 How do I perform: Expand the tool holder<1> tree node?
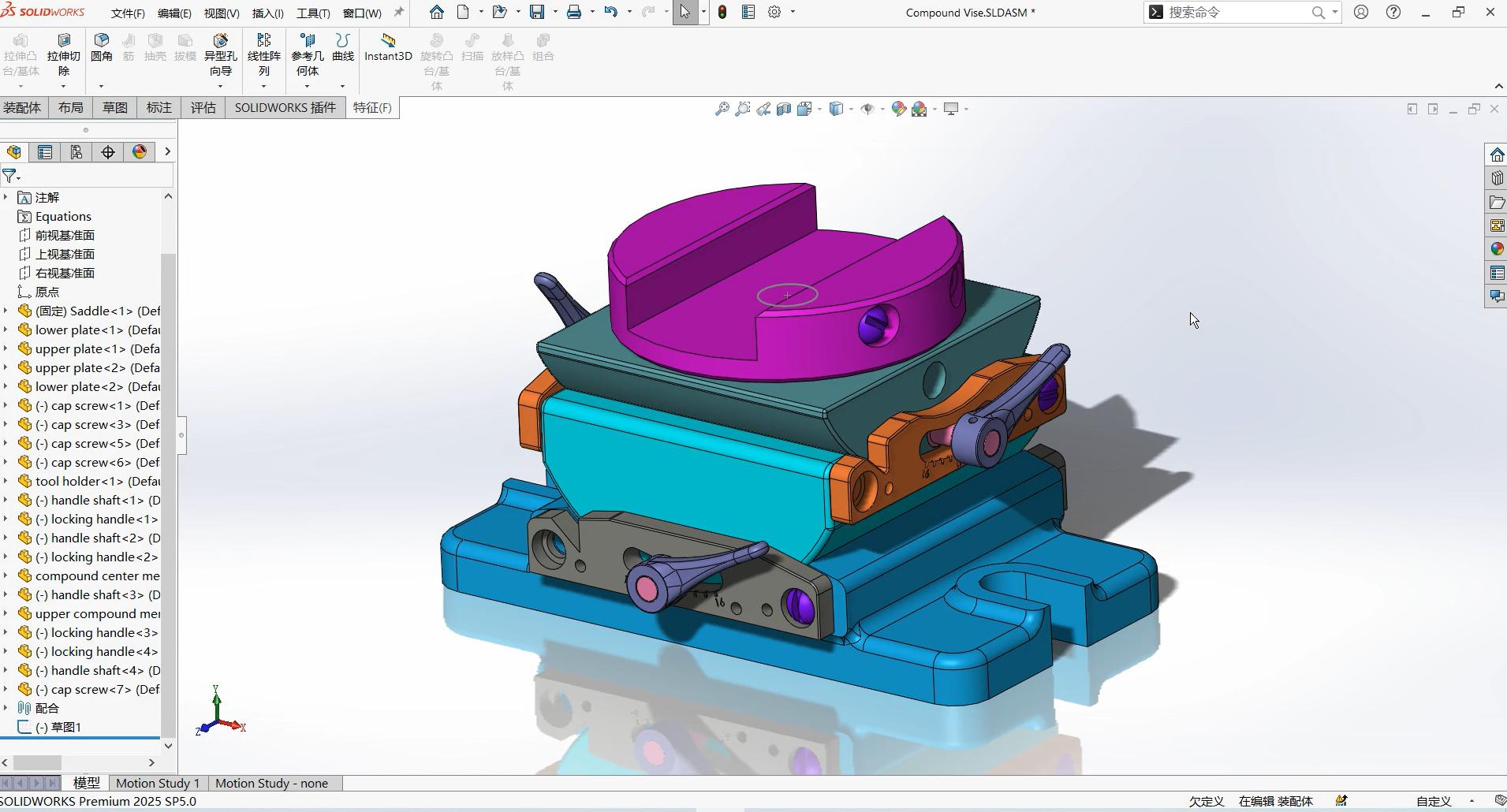coord(6,481)
